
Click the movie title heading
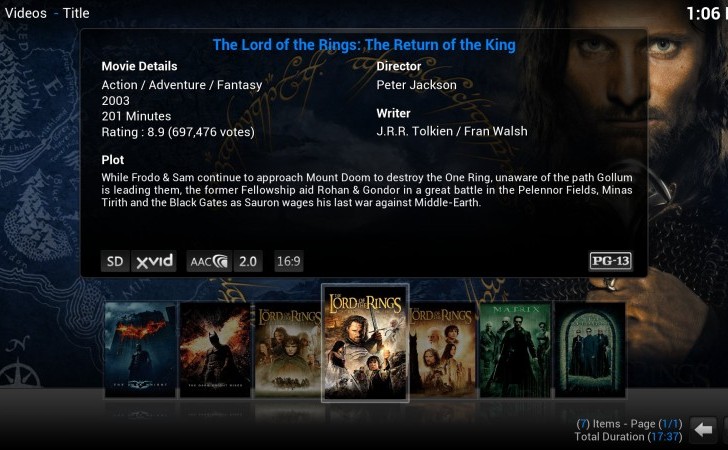coord(364,45)
